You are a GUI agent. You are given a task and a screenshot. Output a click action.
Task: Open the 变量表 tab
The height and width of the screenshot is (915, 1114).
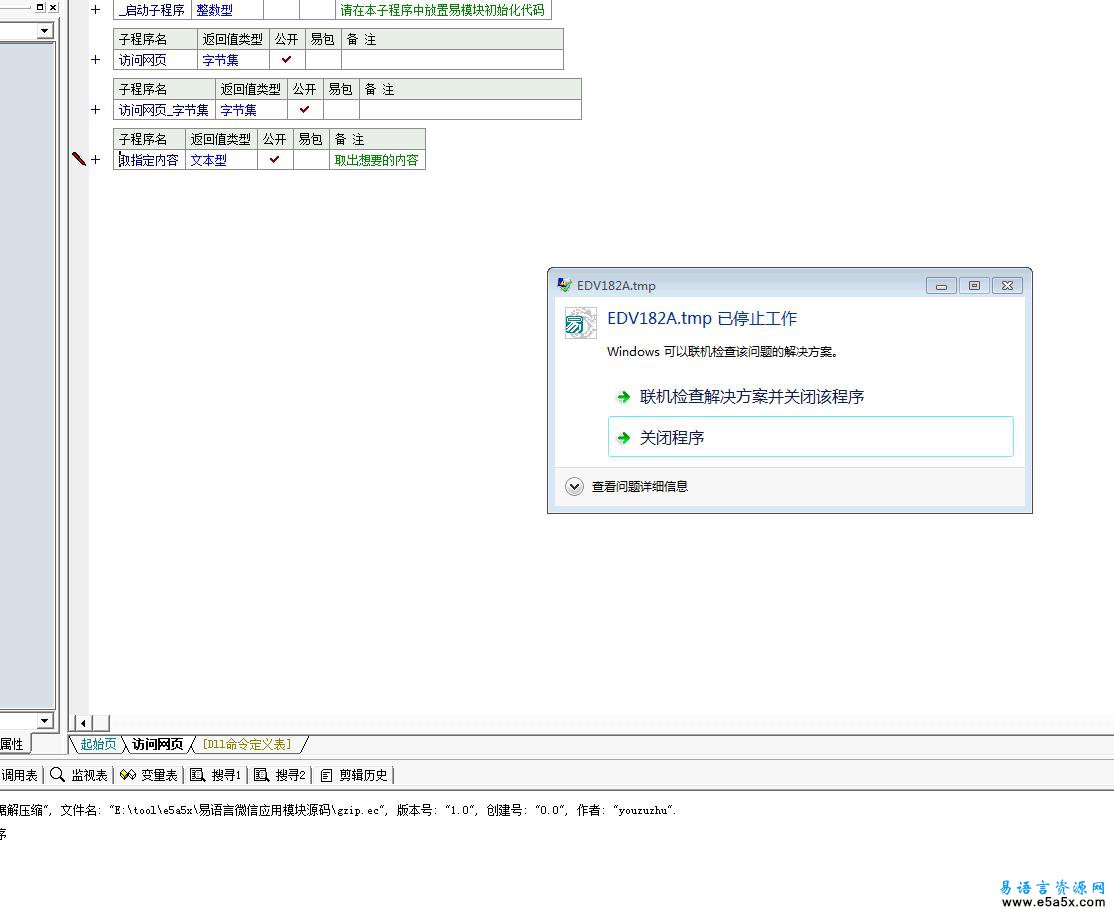pos(148,775)
